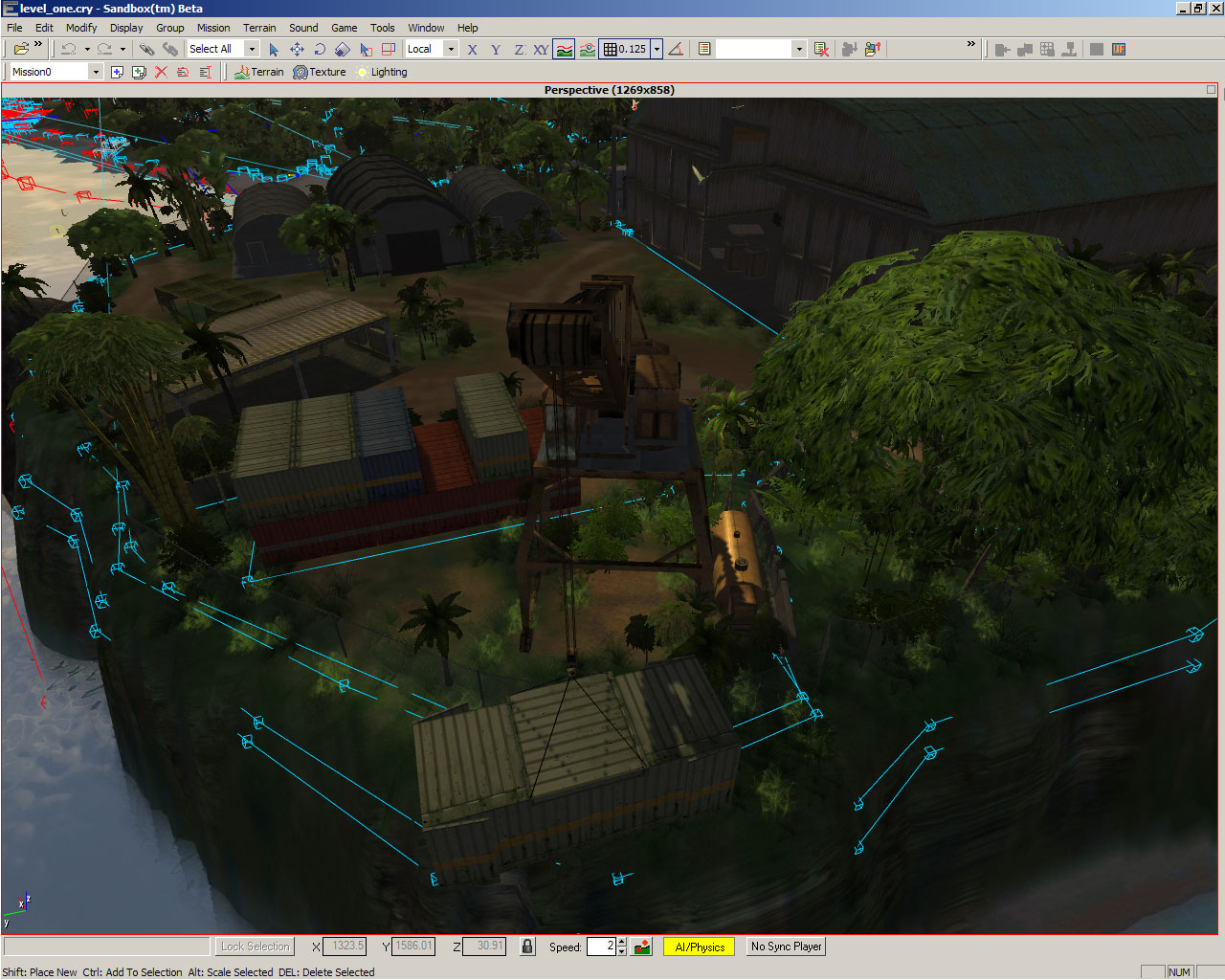
Task: Click the Y coordinate field 1586.01
Action: pos(413,947)
